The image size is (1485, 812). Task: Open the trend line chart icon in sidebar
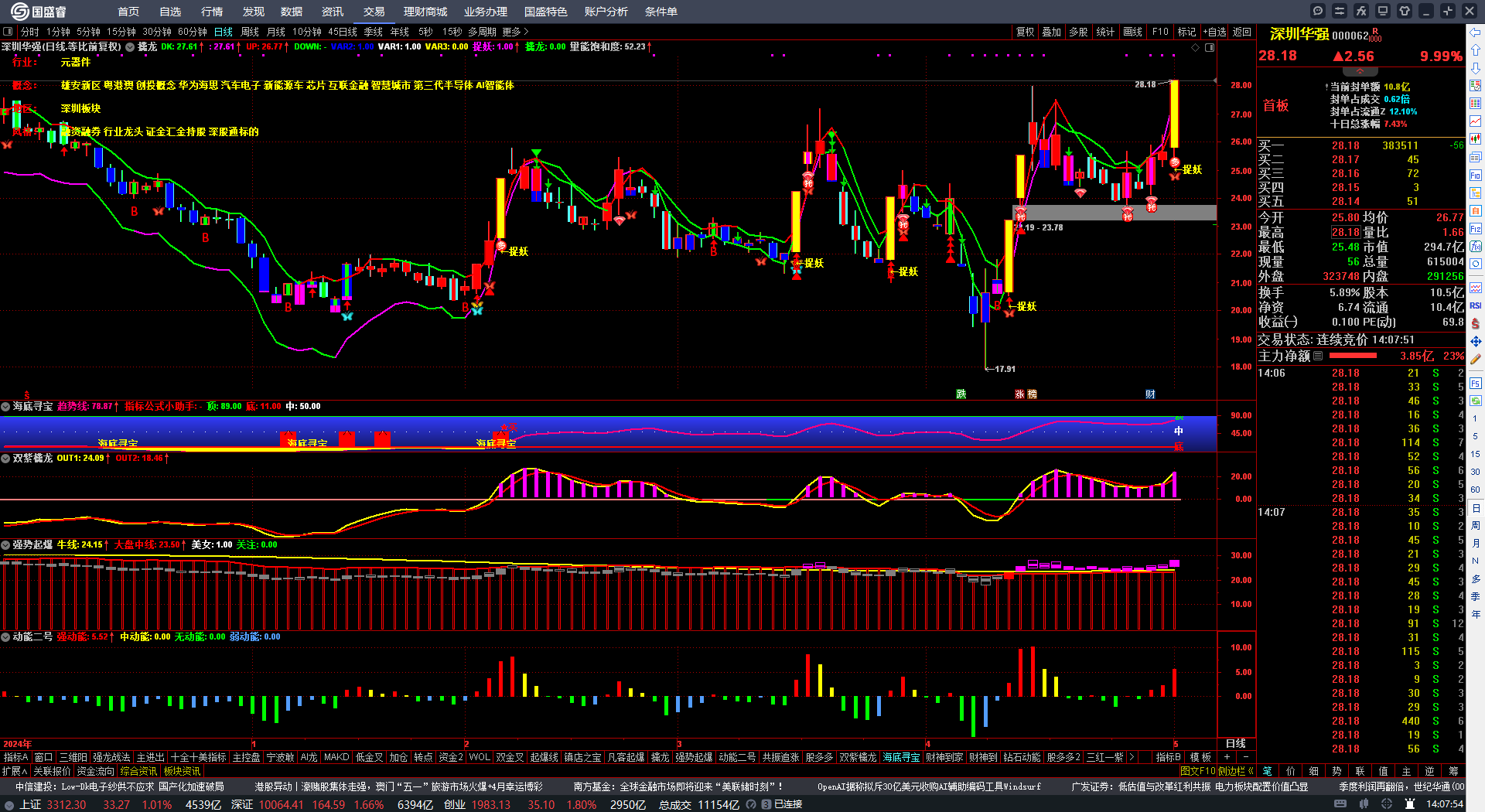[x=1476, y=121]
